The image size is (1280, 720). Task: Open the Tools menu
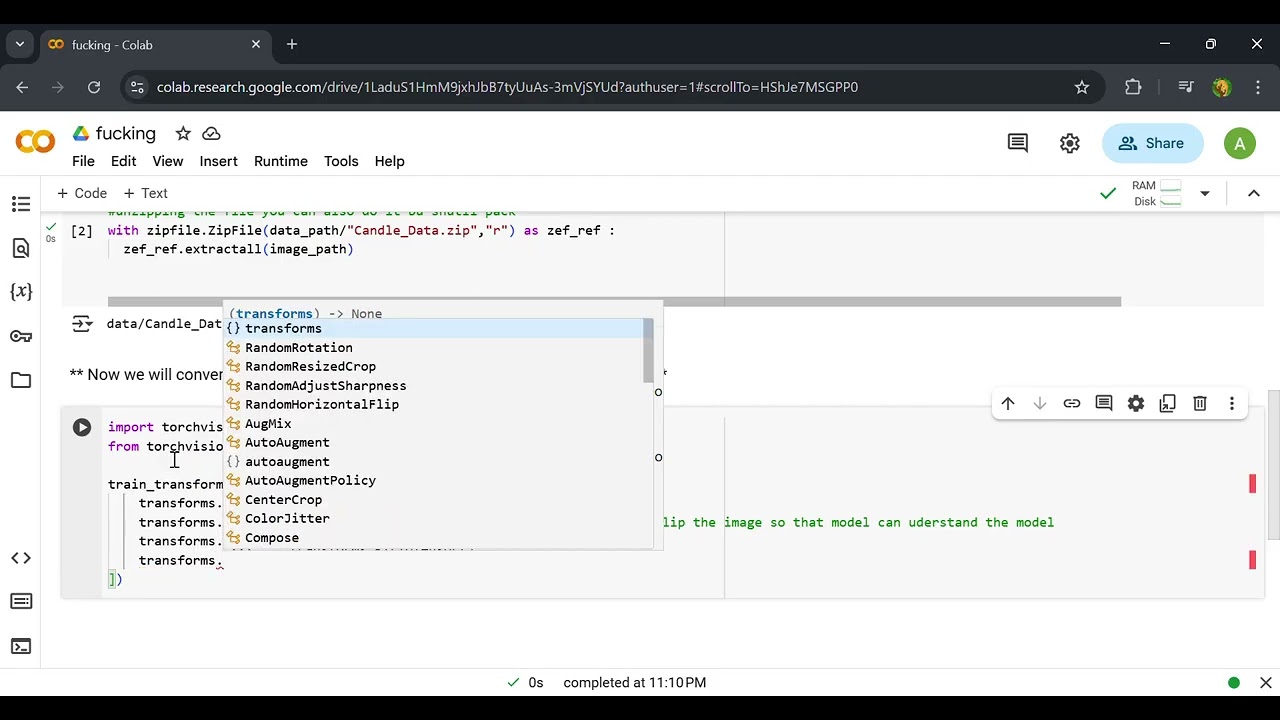[x=341, y=161]
